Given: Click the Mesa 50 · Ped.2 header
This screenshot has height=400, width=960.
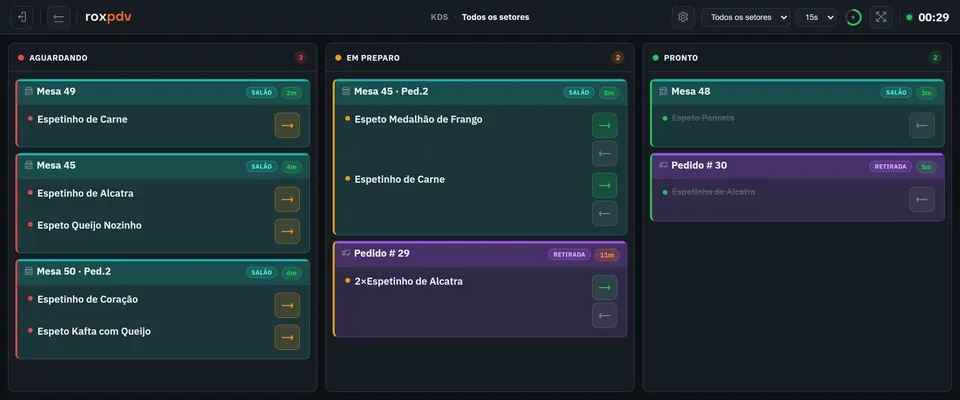Looking at the screenshot, I should [163, 272].
